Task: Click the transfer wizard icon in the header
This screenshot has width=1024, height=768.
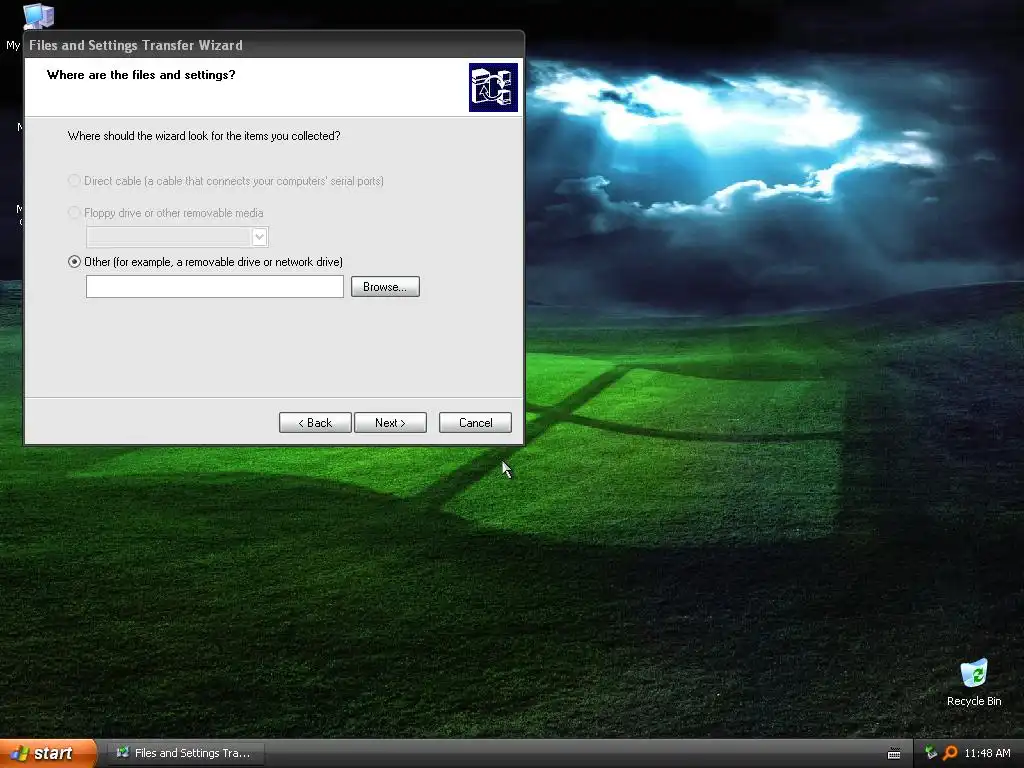Action: [x=493, y=88]
